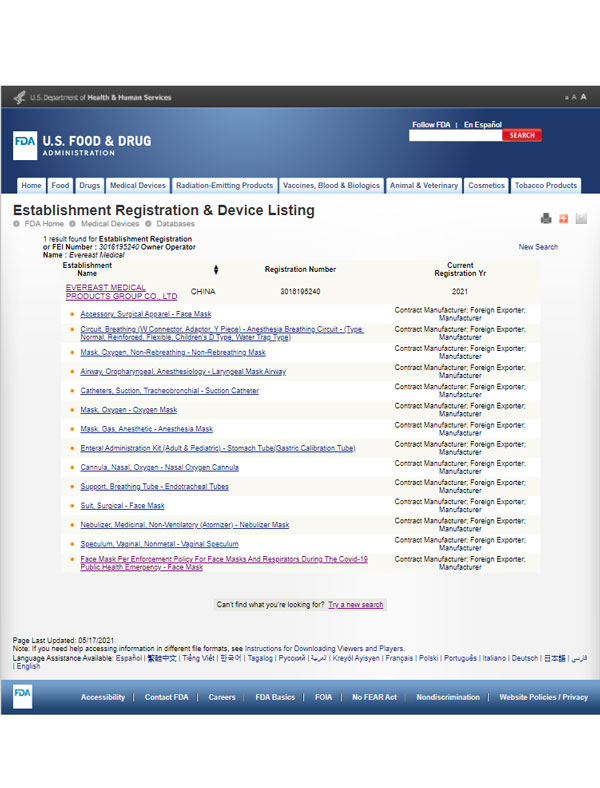This screenshot has width=600, height=788.
Task: Open the Cosmetics tab
Action: pyautogui.click(x=486, y=185)
